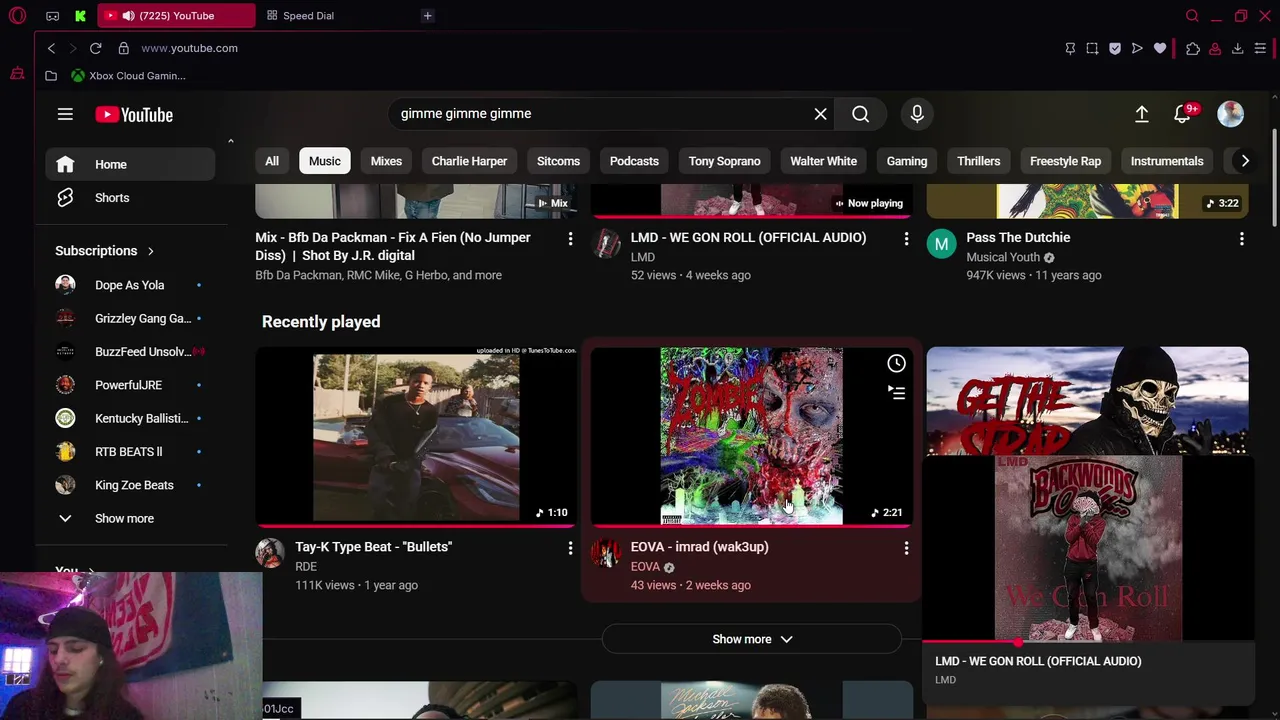Open Home in sidebar
This screenshot has width=1280, height=720.
(x=130, y=164)
